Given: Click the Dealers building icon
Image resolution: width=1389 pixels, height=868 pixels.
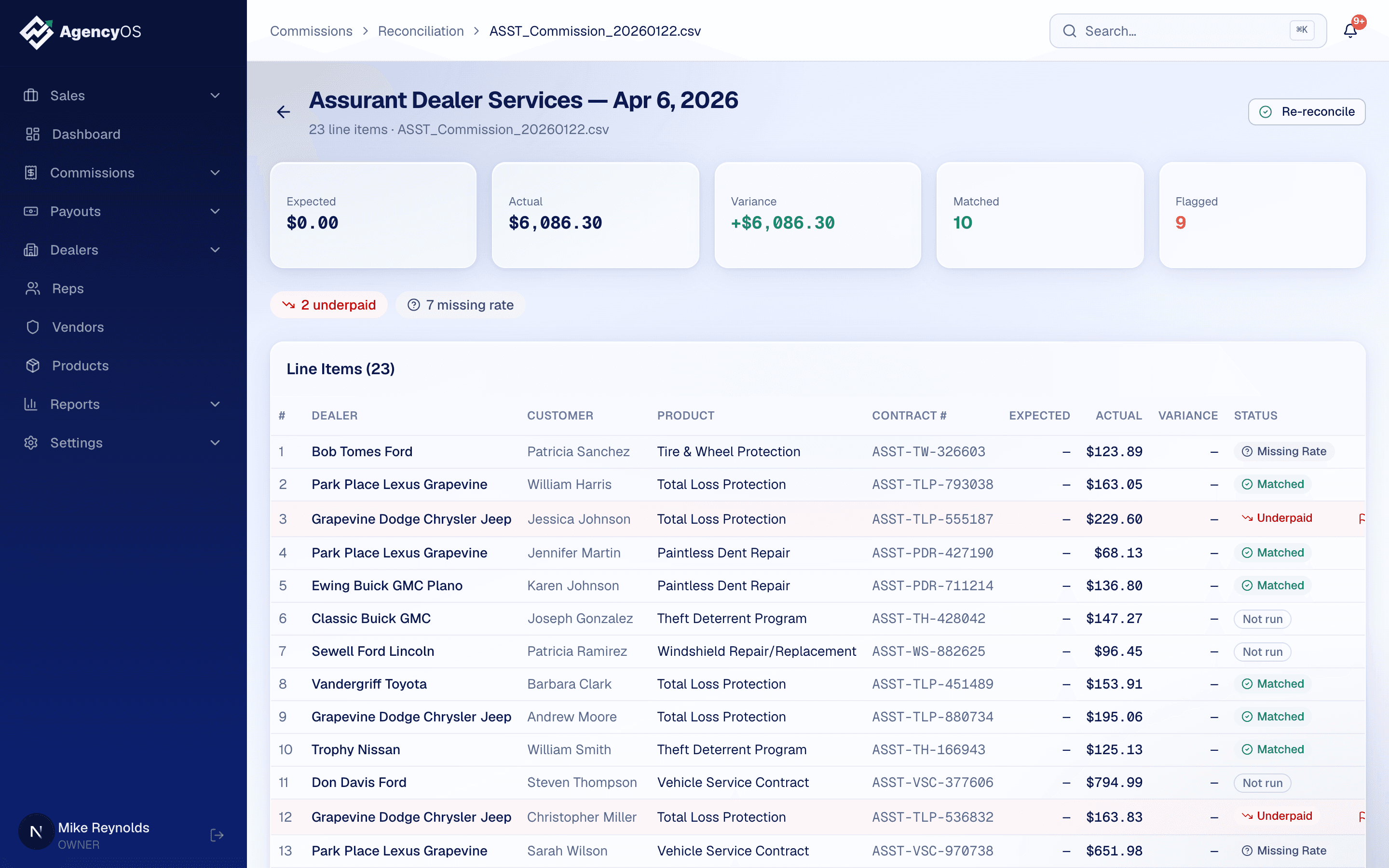Looking at the screenshot, I should click(x=31, y=250).
